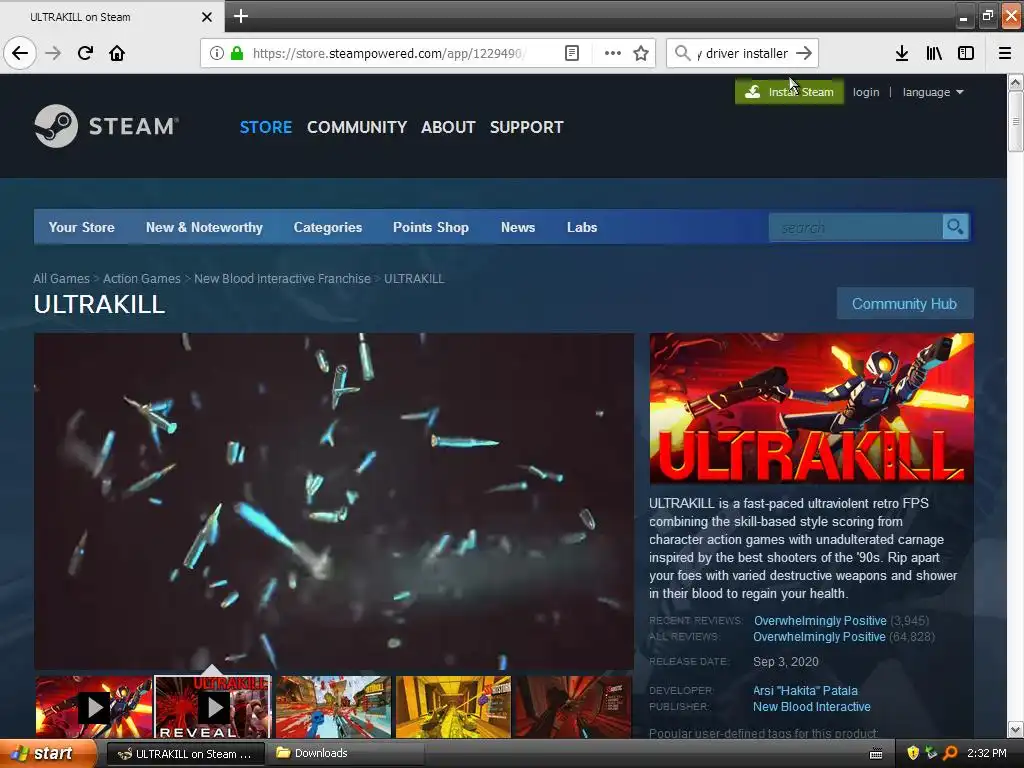Screen dimensions: 1024x768
Task: Show sidebars icon in browser toolbar
Action: pos(966,53)
